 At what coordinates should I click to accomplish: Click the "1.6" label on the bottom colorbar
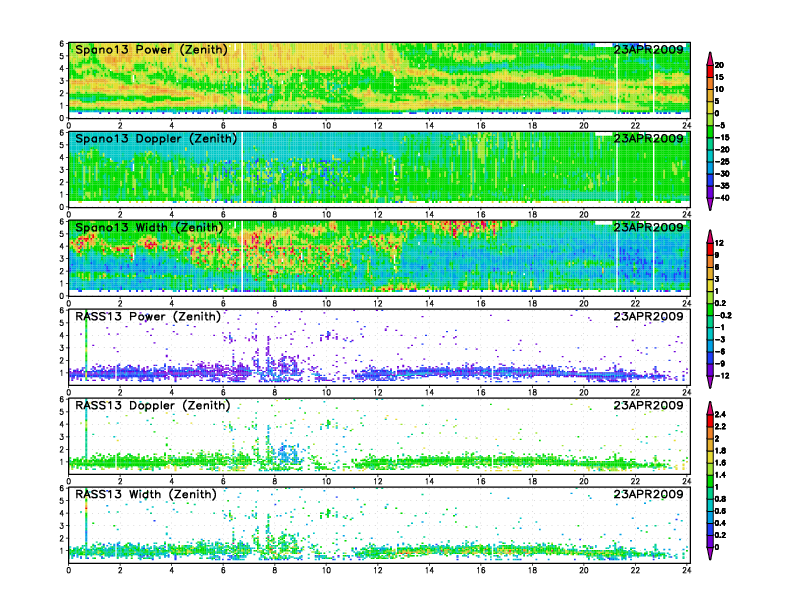point(720,463)
